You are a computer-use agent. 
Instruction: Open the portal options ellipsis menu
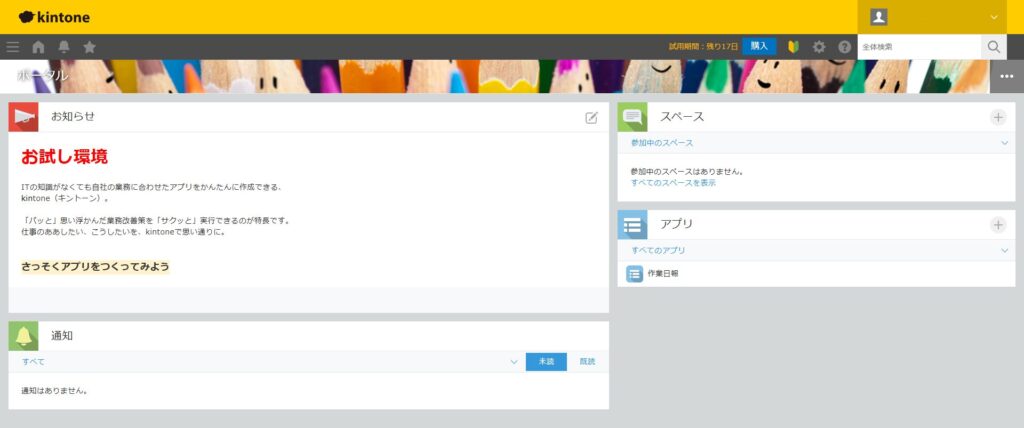[x=1006, y=77]
